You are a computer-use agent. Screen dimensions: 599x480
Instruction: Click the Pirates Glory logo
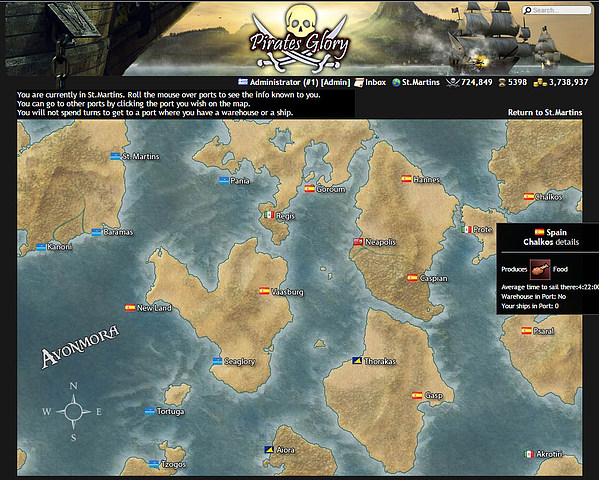299,39
